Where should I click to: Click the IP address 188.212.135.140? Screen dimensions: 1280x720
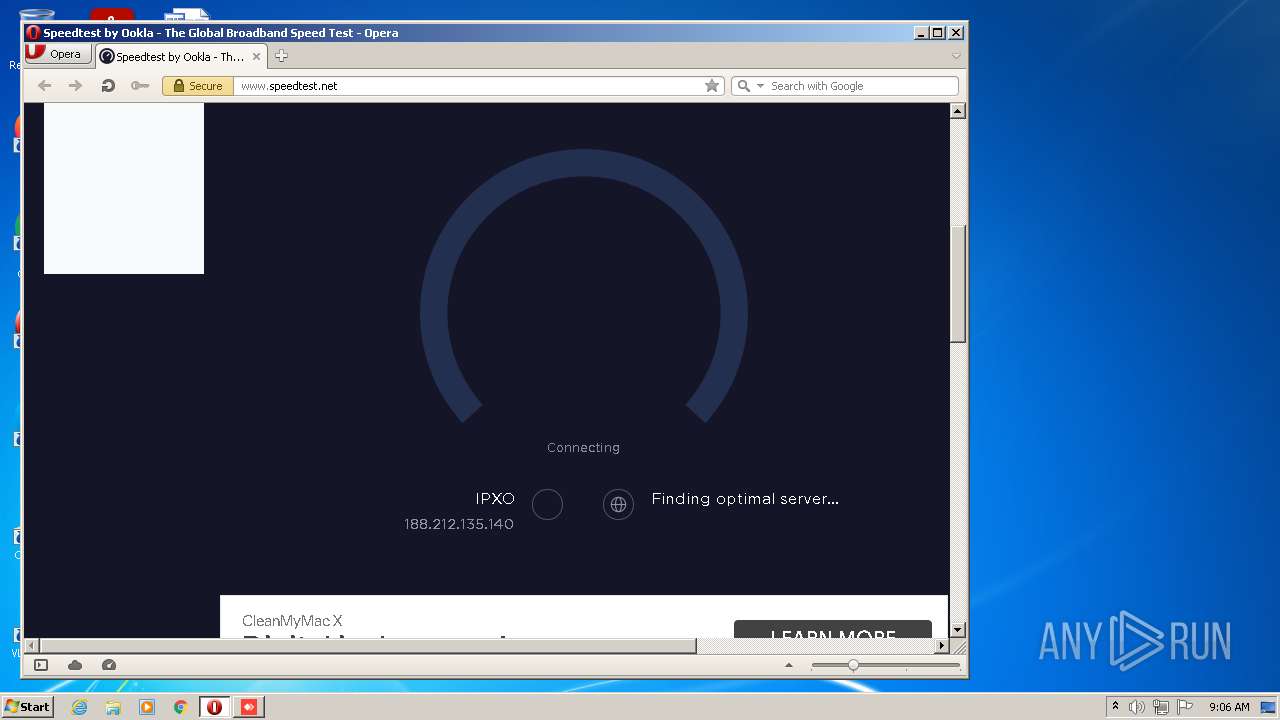[459, 524]
